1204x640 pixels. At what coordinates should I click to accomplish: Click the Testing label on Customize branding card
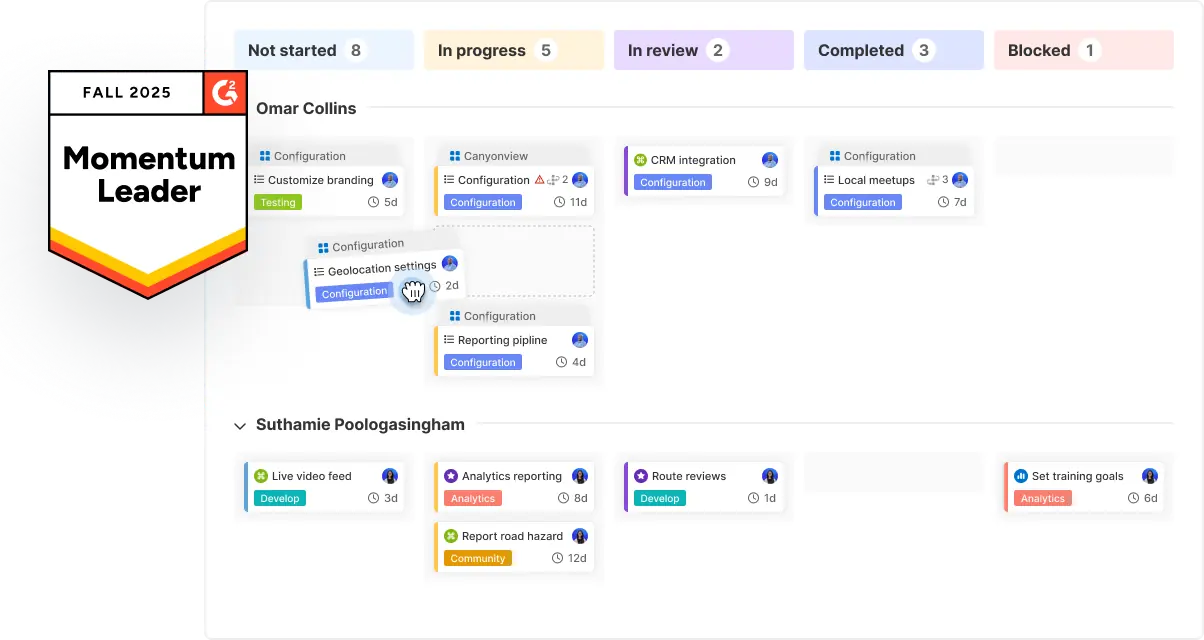[277, 201]
